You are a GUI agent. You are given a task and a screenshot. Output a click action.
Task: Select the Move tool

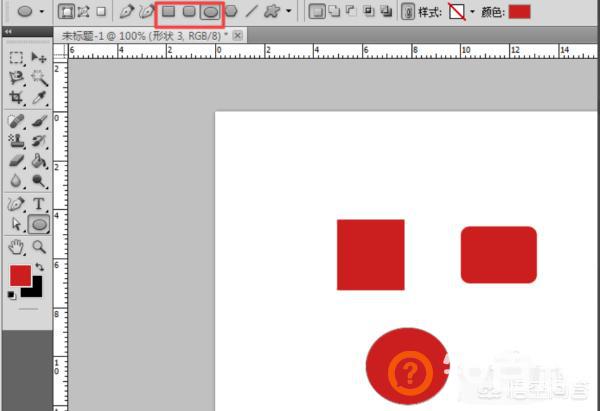[39, 58]
